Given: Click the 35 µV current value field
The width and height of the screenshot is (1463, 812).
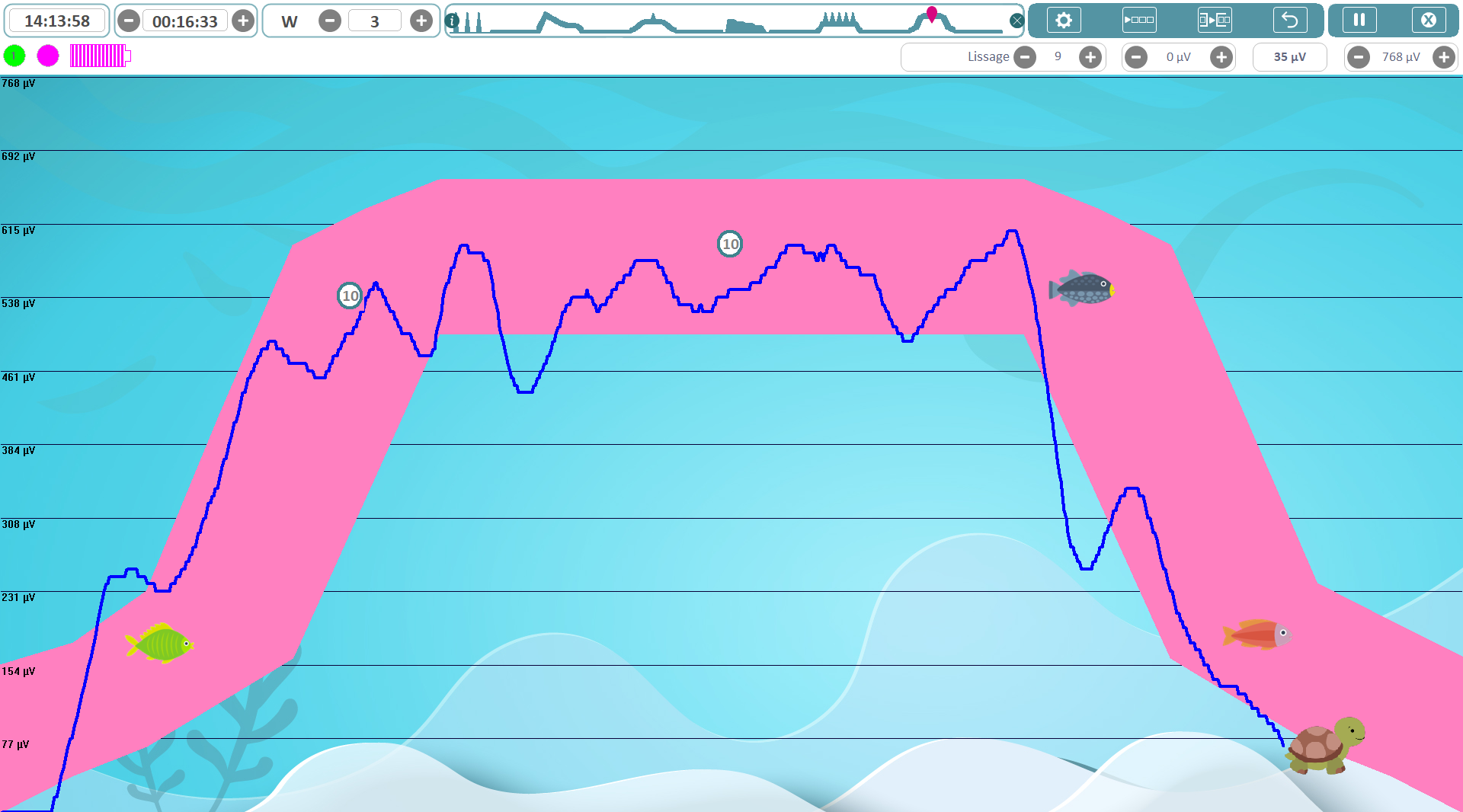Looking at the screenshot, I should [1289, 57].
